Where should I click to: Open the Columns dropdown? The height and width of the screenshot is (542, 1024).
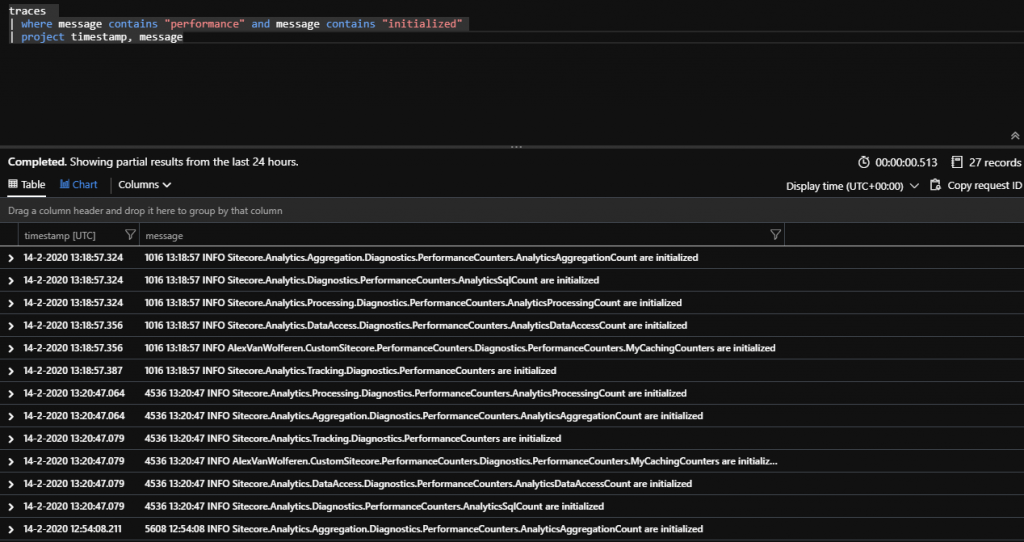click(144, 185)
